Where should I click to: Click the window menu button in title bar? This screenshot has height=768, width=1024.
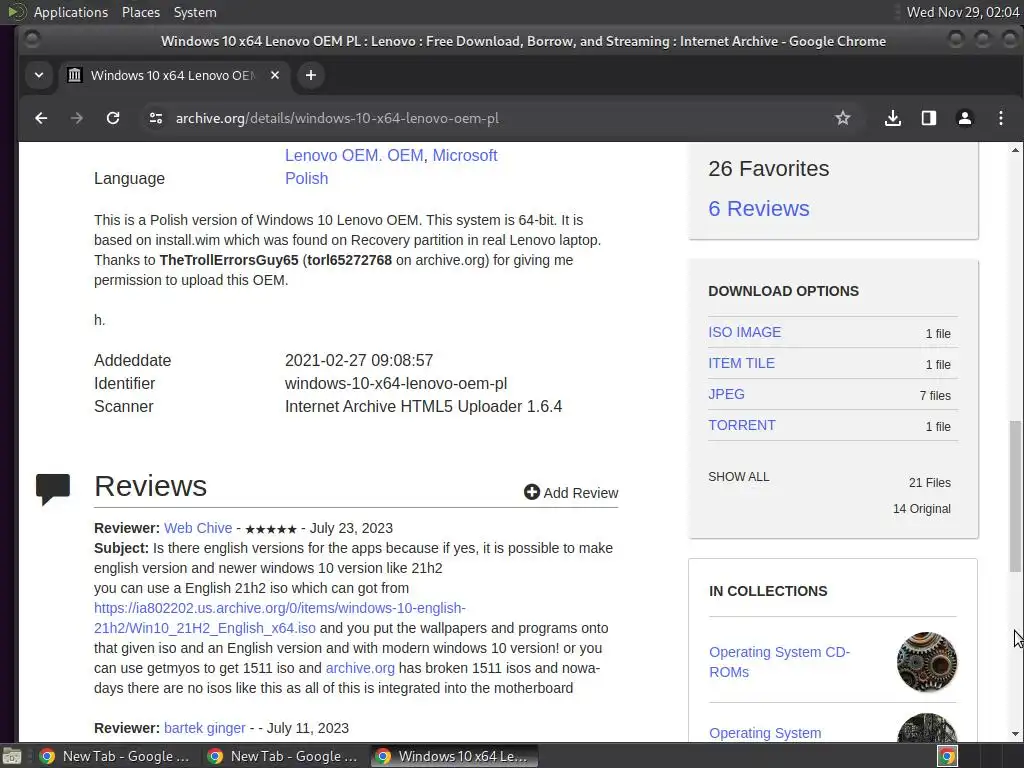[x=31, y=40]
